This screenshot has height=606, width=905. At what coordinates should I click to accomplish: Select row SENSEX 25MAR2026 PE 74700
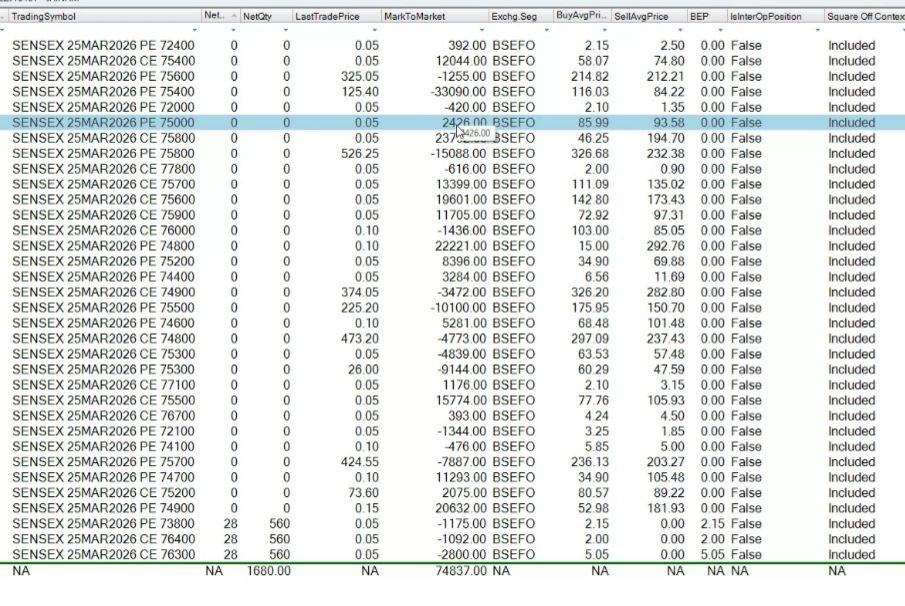452,478
